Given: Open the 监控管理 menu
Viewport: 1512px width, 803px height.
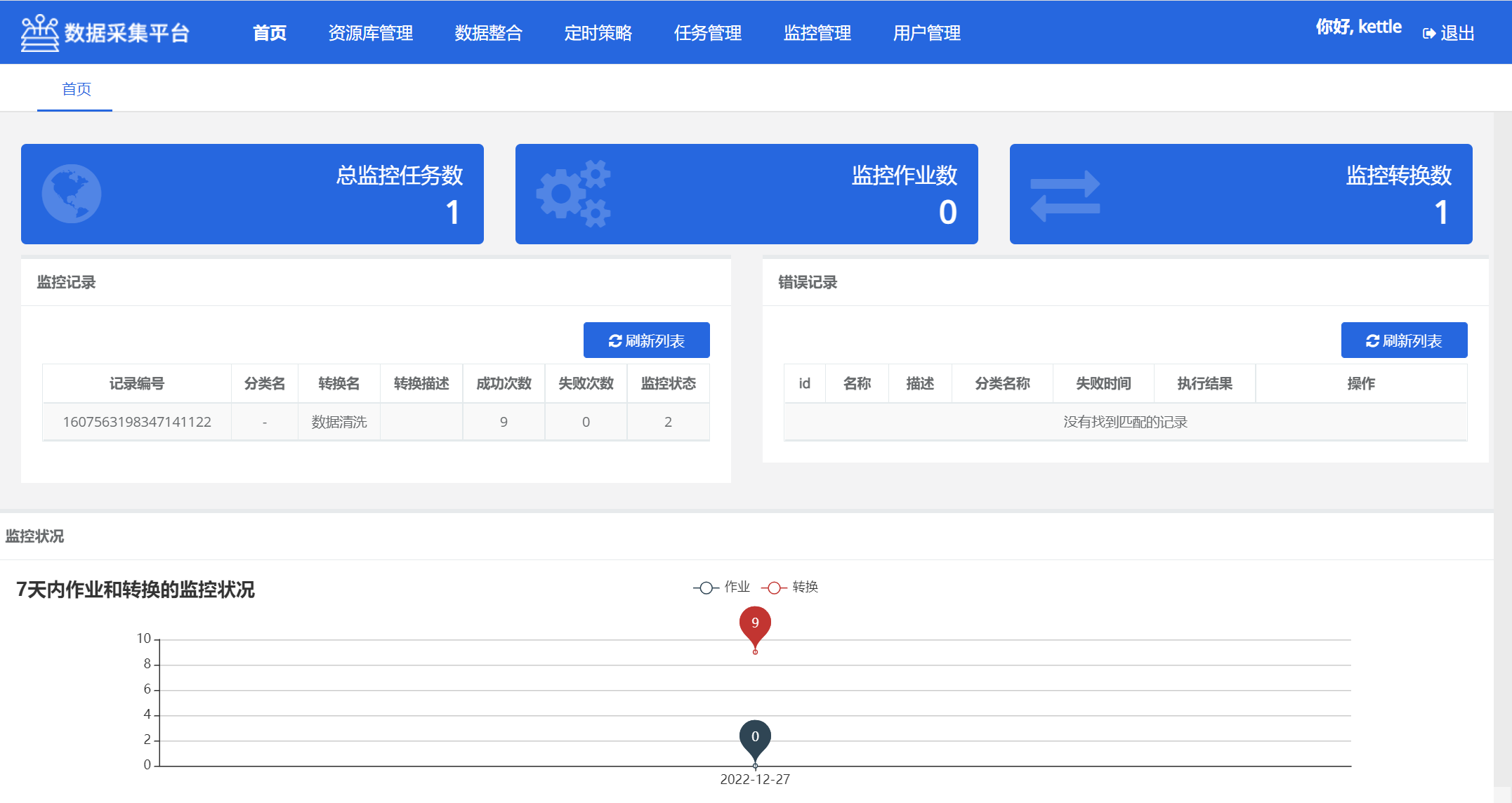Looking at the screenshot, I should tap(817, 33).
